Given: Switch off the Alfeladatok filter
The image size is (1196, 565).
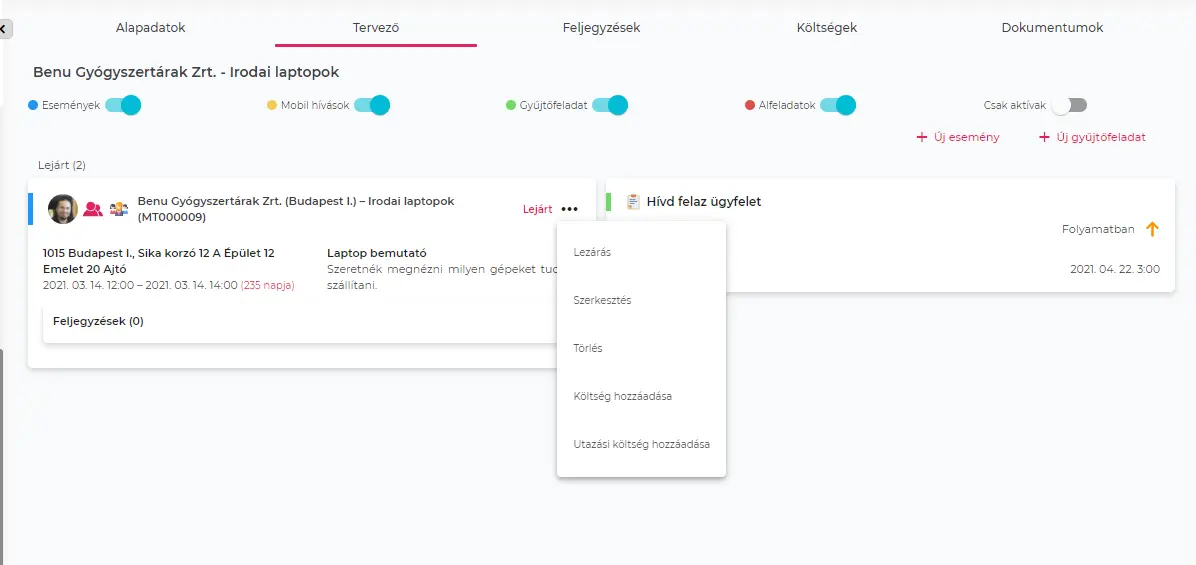Looking at the screenshot, I should pyautogui.click(x=838, y=105).
